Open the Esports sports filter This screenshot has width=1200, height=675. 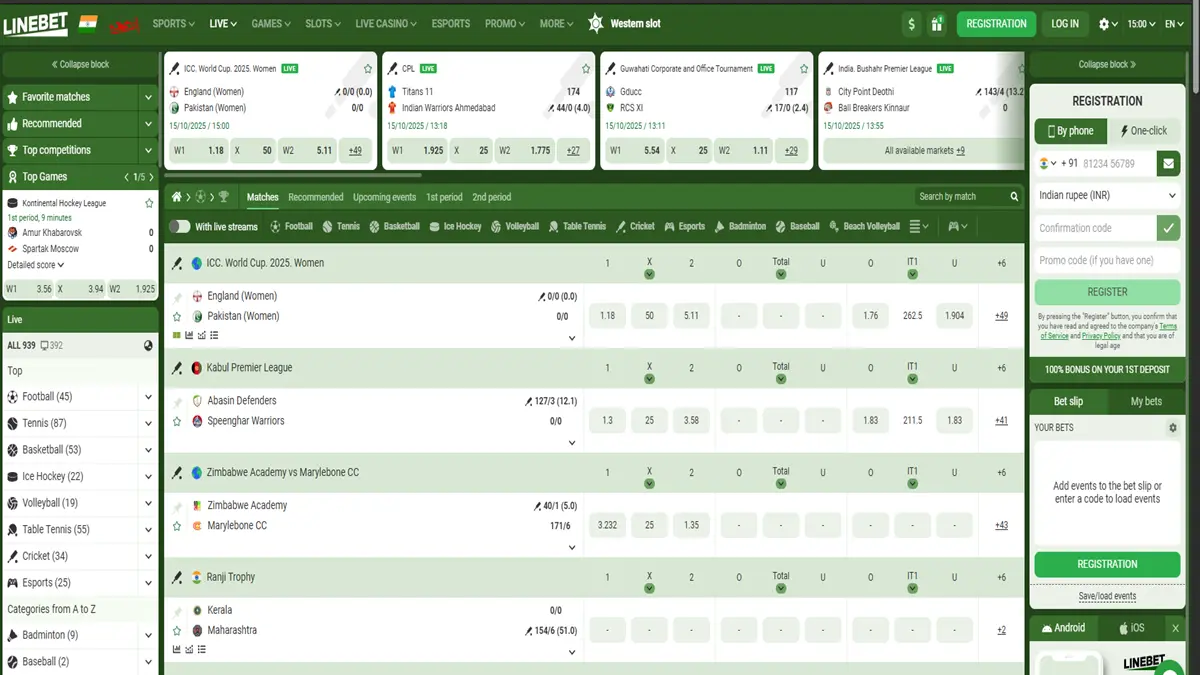[x=668, y=226]
